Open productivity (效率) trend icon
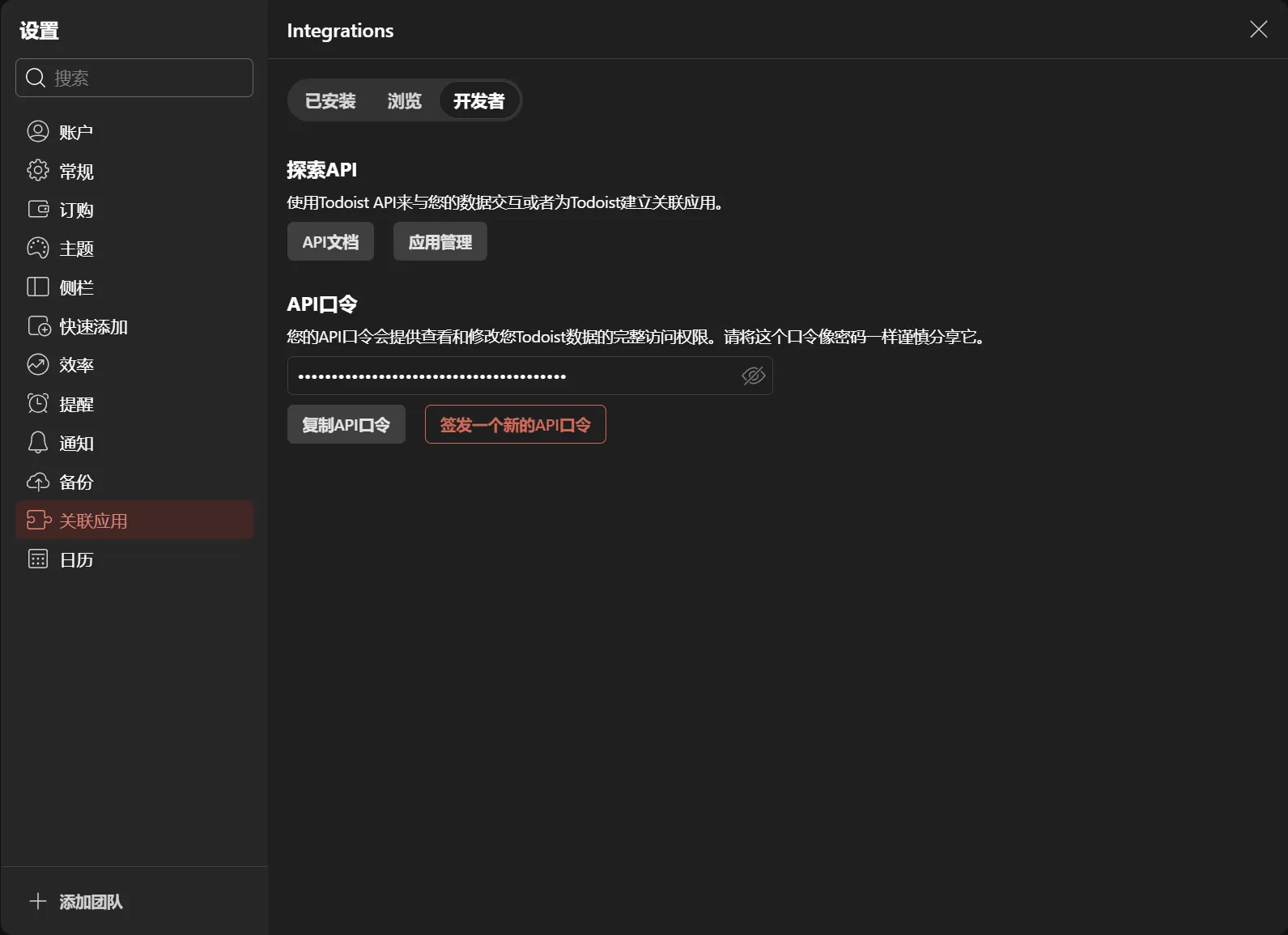 [38, 365]
